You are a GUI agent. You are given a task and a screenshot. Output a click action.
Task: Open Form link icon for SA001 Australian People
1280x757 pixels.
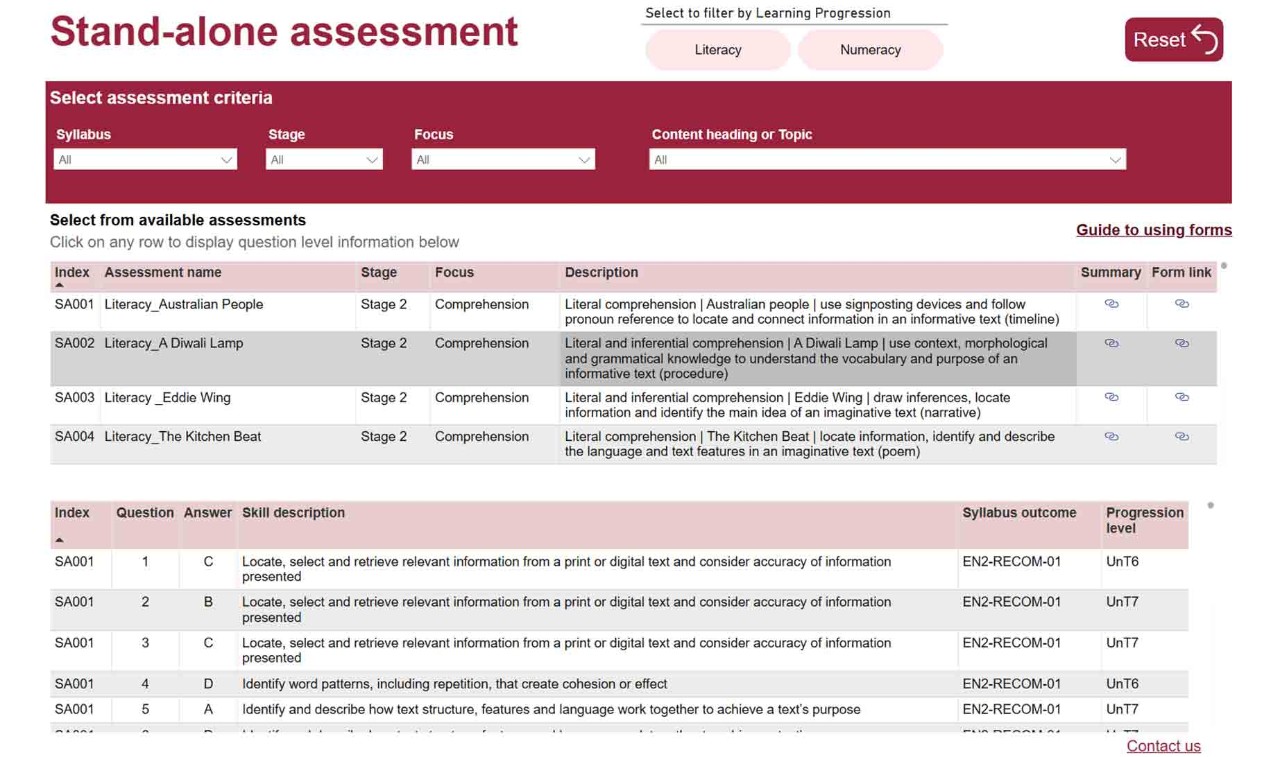(1181, 304)
